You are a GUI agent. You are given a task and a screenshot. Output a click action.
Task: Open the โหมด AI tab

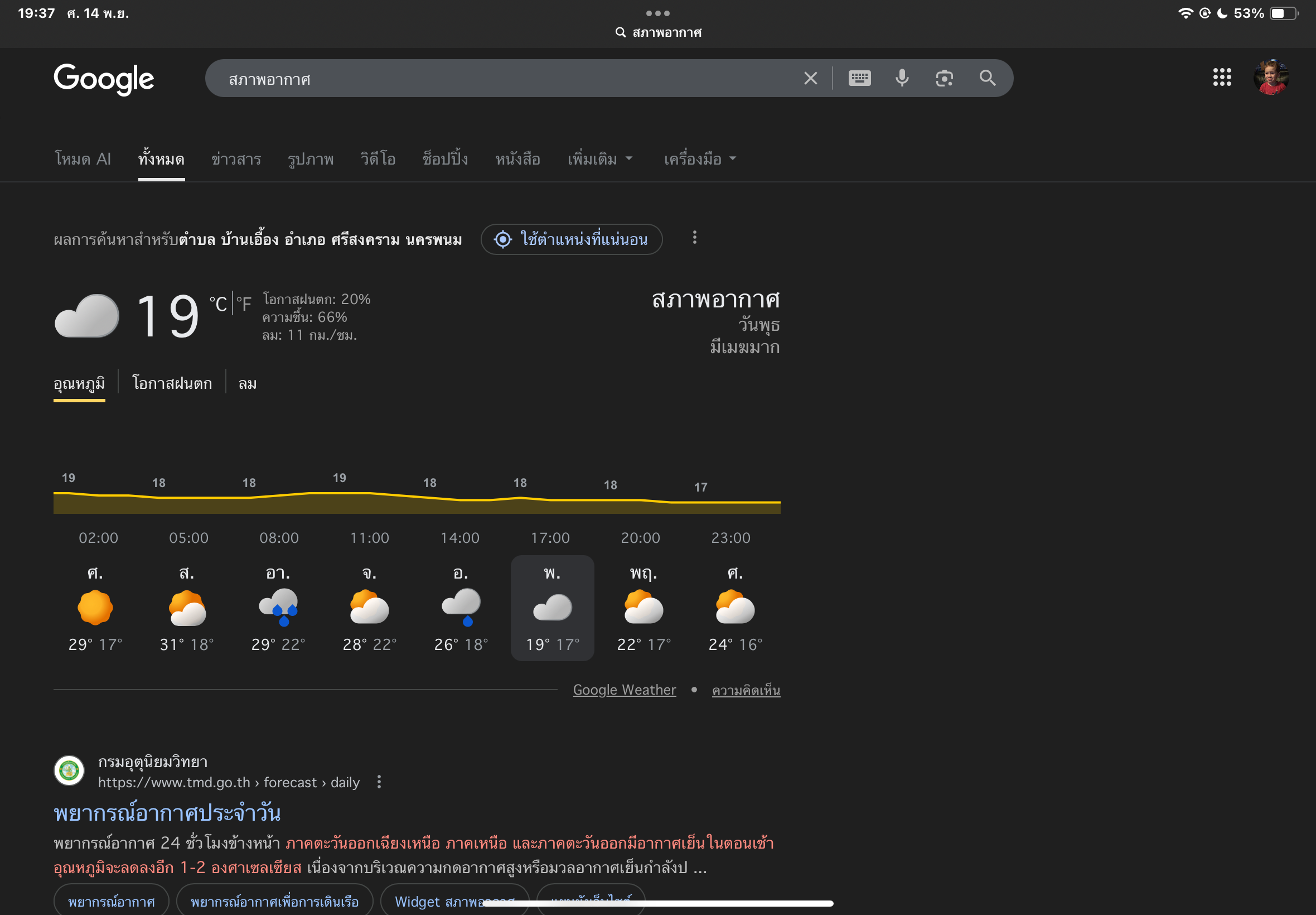(x=83, y=159)
